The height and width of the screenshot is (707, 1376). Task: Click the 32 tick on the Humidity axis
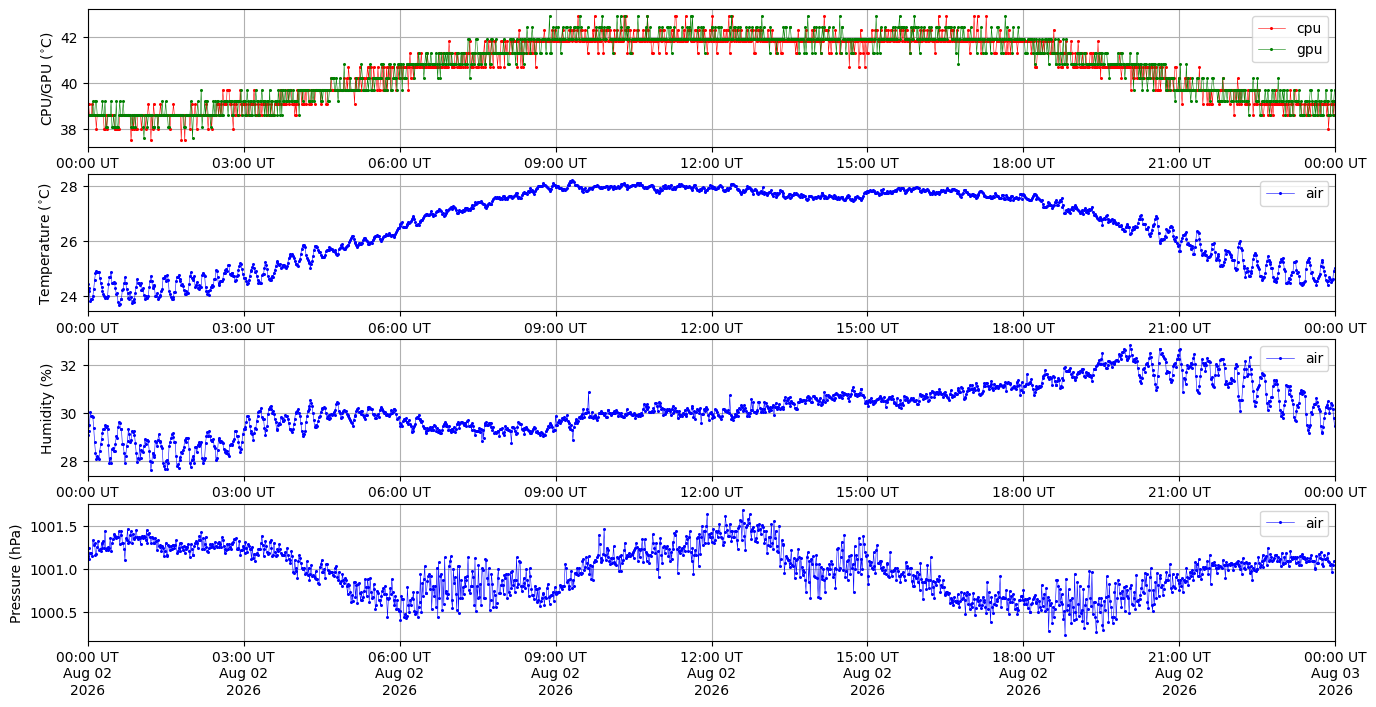(71, 366)
